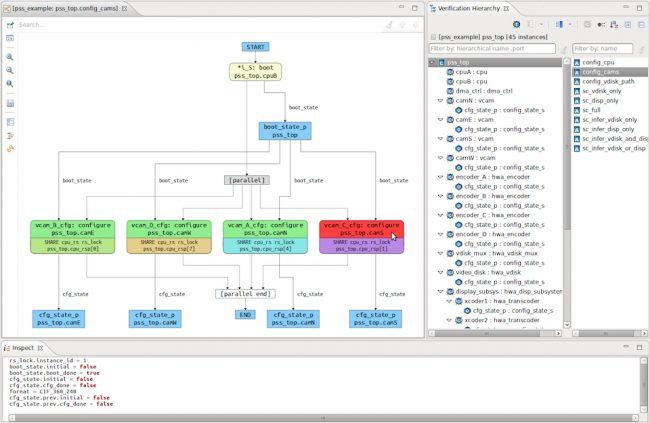This screenshot has width=650, height=423.
Task: Select video_disk : hwa_vdisk tree item
Action: [x=488, y=272]
